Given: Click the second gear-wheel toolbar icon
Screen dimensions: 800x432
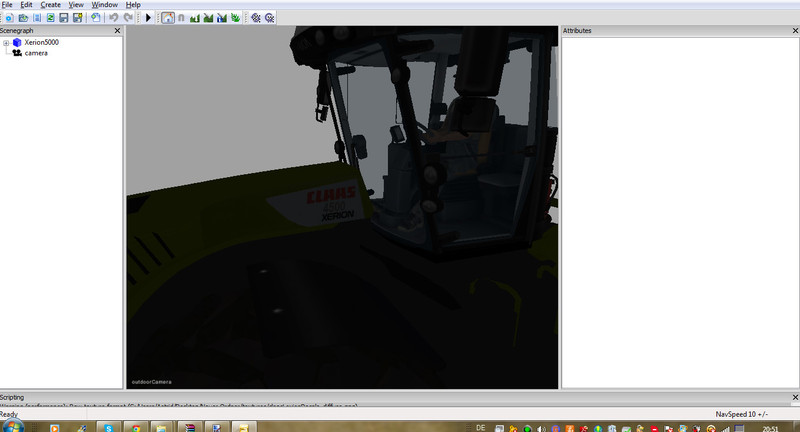Looking at the screenshot, I should [x=269, y=18].
